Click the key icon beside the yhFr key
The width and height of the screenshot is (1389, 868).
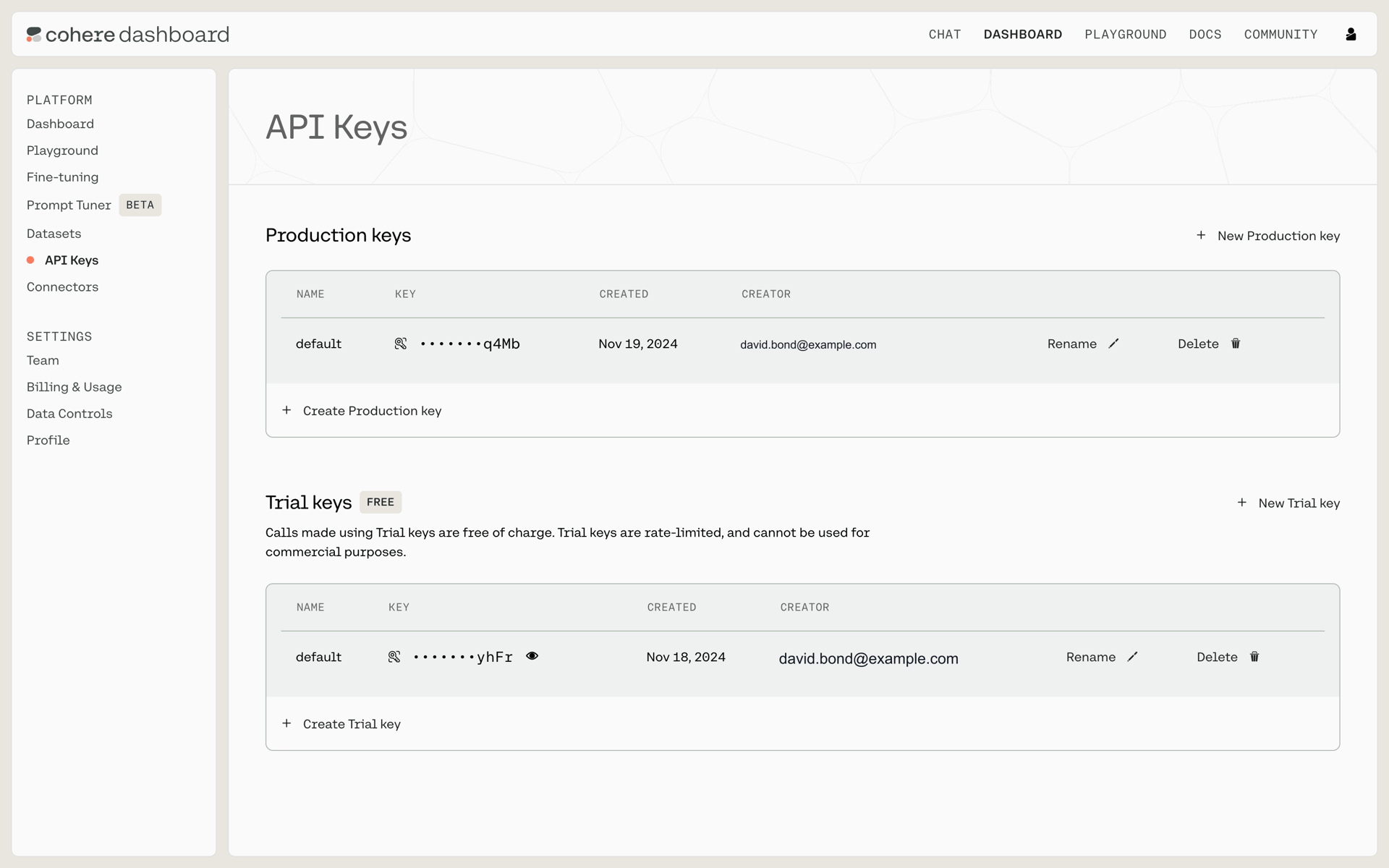pyautogui.click(x=394, y=657)
